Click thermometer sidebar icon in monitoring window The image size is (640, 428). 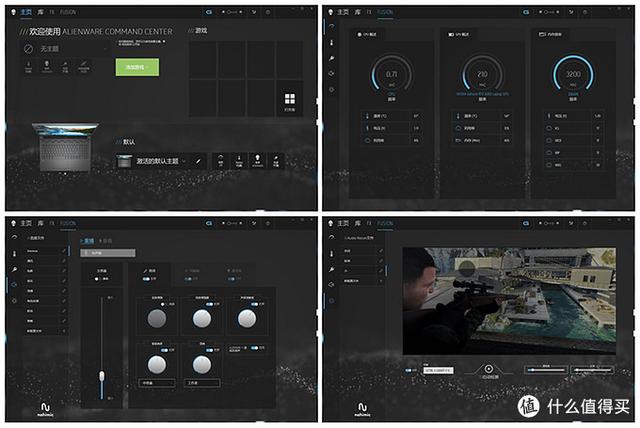(331, 42)
